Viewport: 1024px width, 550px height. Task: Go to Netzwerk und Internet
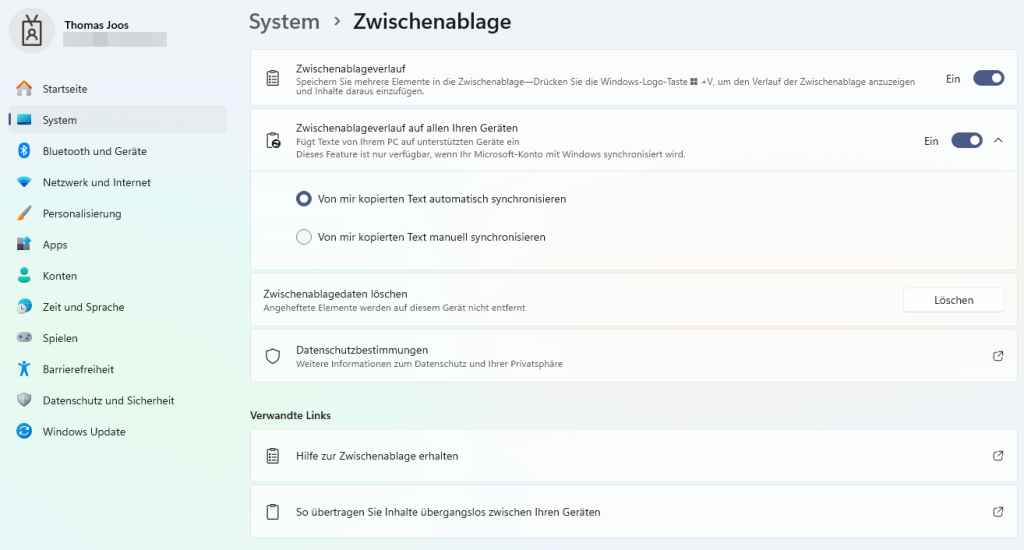point(118,182)
